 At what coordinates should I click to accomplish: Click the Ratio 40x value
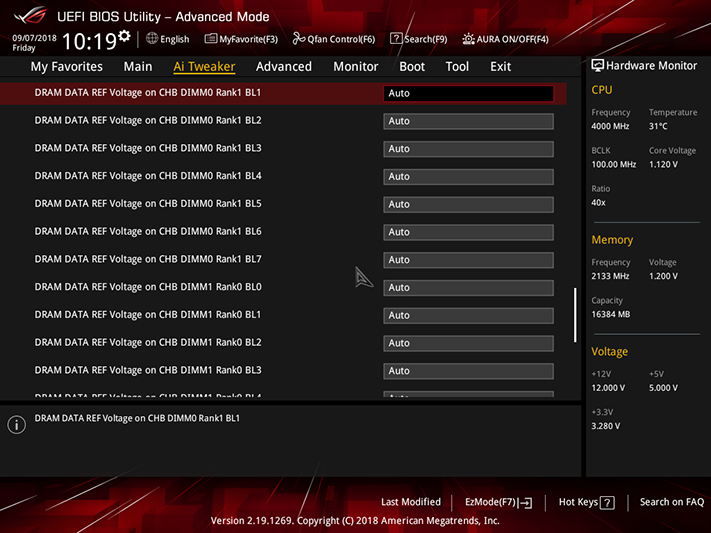[x=598, y=203]
